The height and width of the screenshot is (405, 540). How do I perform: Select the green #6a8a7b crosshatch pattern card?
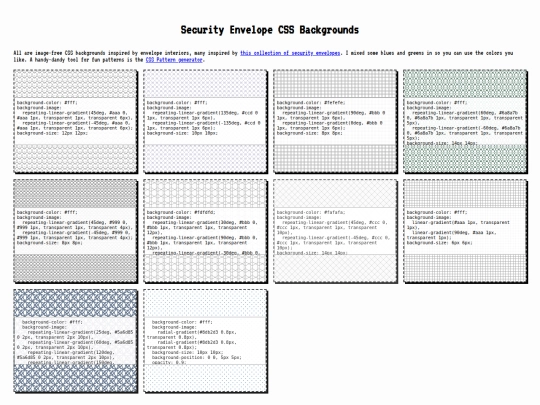pos(465,121)
